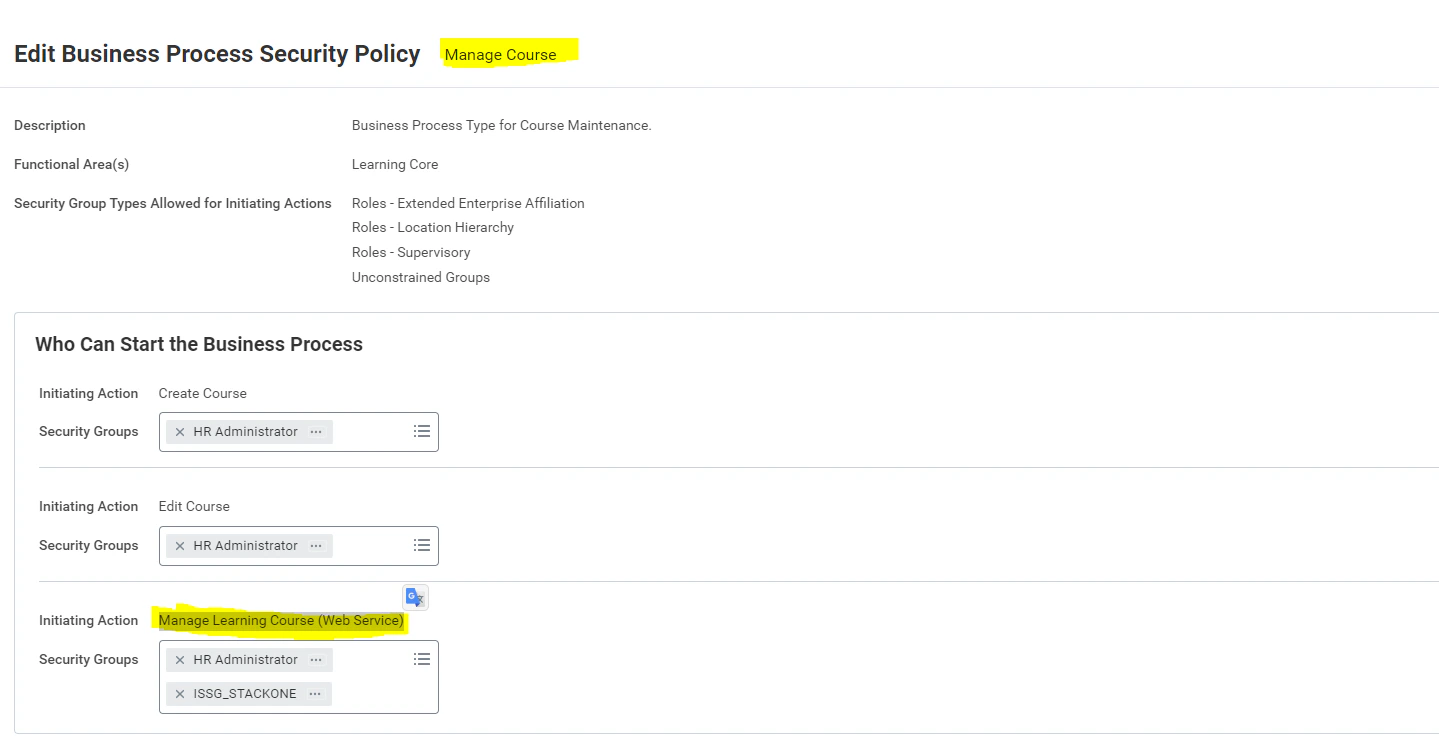This screenshot has height=738, width=1439.
Task: Click the Google Translate icon above Manage Learning Course
Action: [415, 597]
